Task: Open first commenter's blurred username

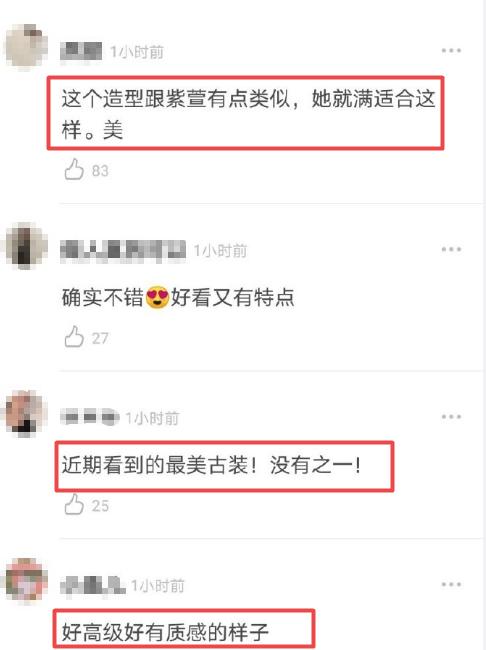Action: click(81, 51)
